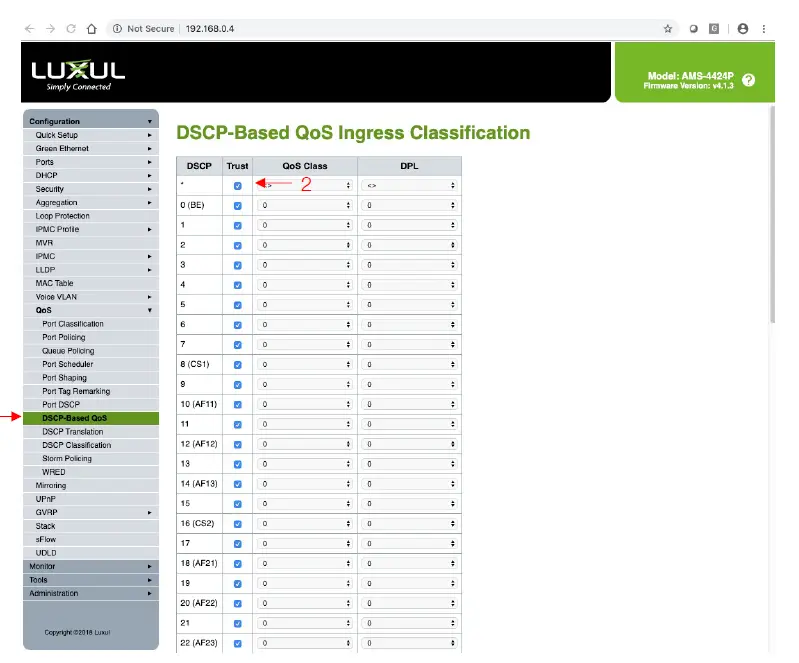The height and width of the screenshot is (663, 799).
Task: Open DPL dropdown for DSCP 16 (CS2)
Action: pos(409,523)
